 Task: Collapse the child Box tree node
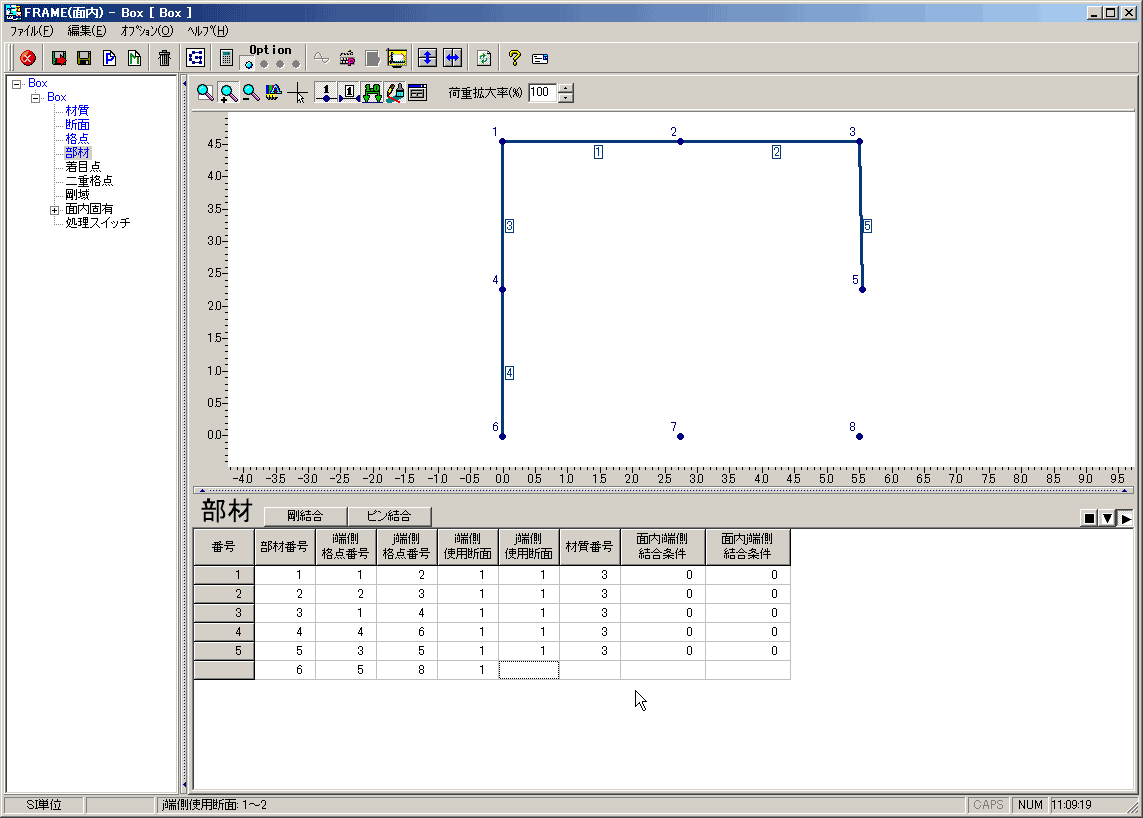[x=35, y=98]
